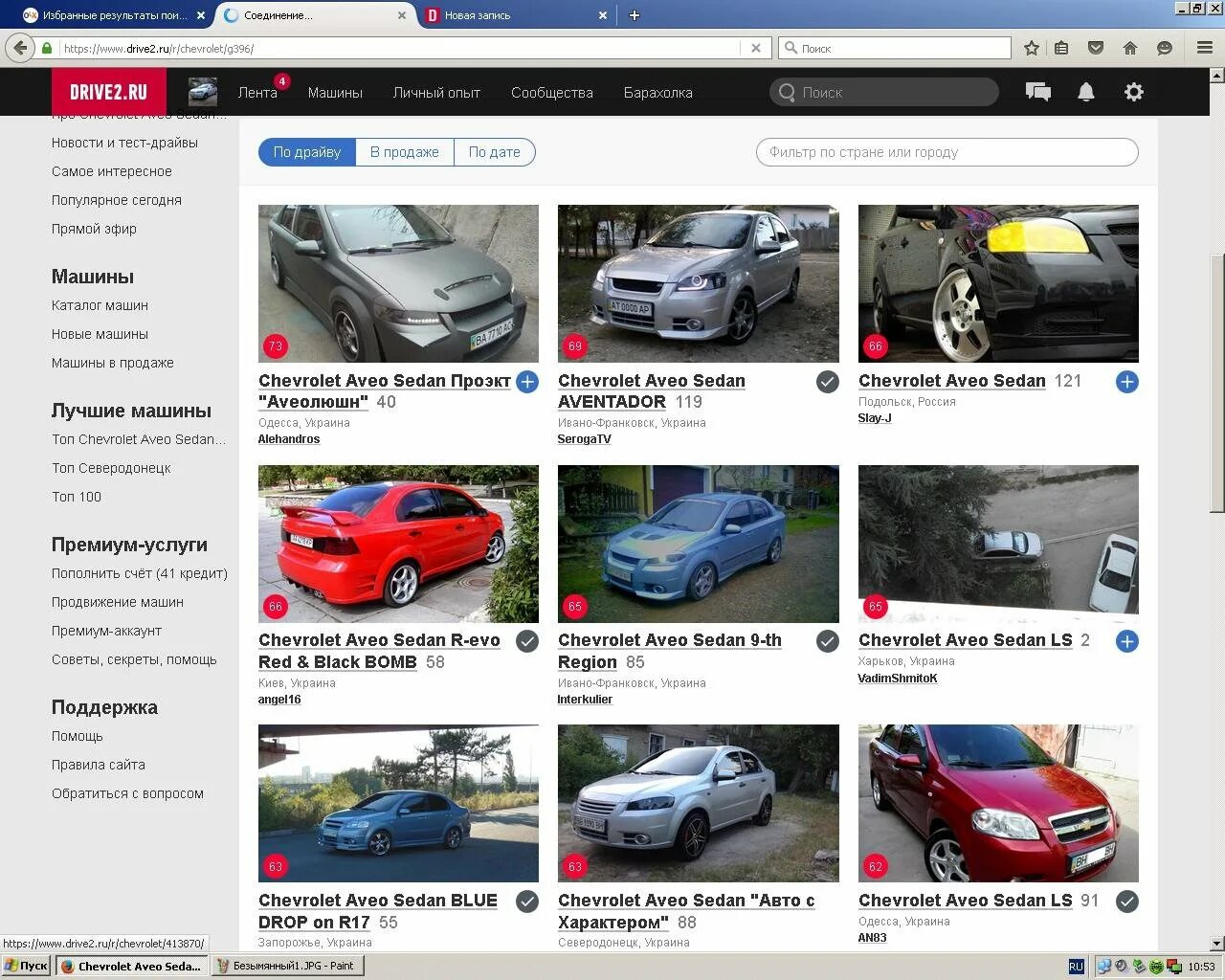Toggle subscription checkmark on R-evo Red & Black BOMB
Screen dimensions: 1225x980
(527, 641)
